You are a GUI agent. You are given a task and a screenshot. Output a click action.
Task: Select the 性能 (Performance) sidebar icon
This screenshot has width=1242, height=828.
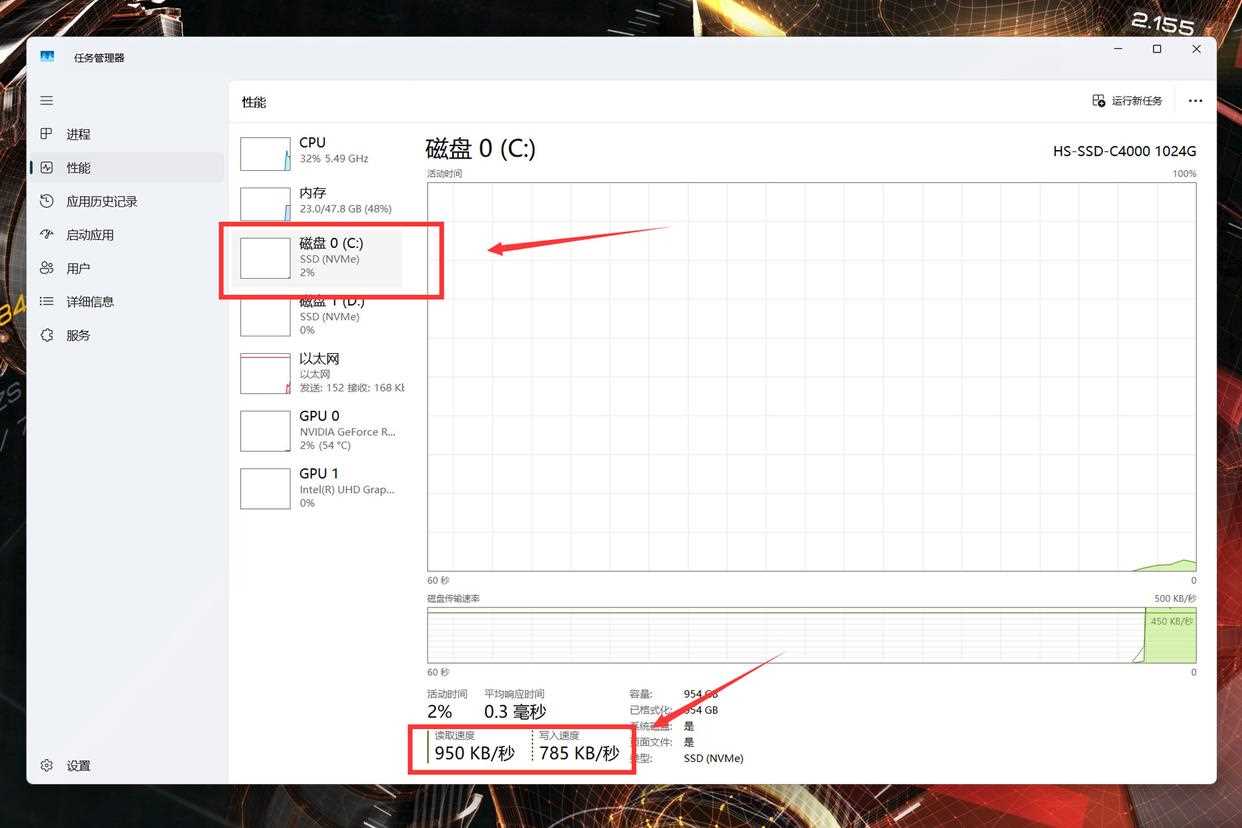tap(46, 168)
